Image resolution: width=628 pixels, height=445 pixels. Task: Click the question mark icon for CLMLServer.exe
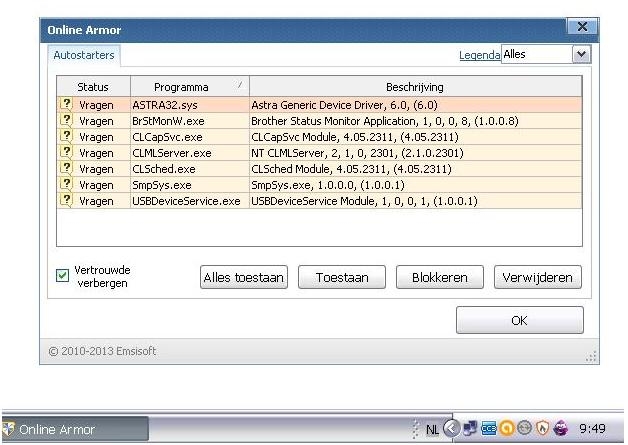click(x=66, y=153)
